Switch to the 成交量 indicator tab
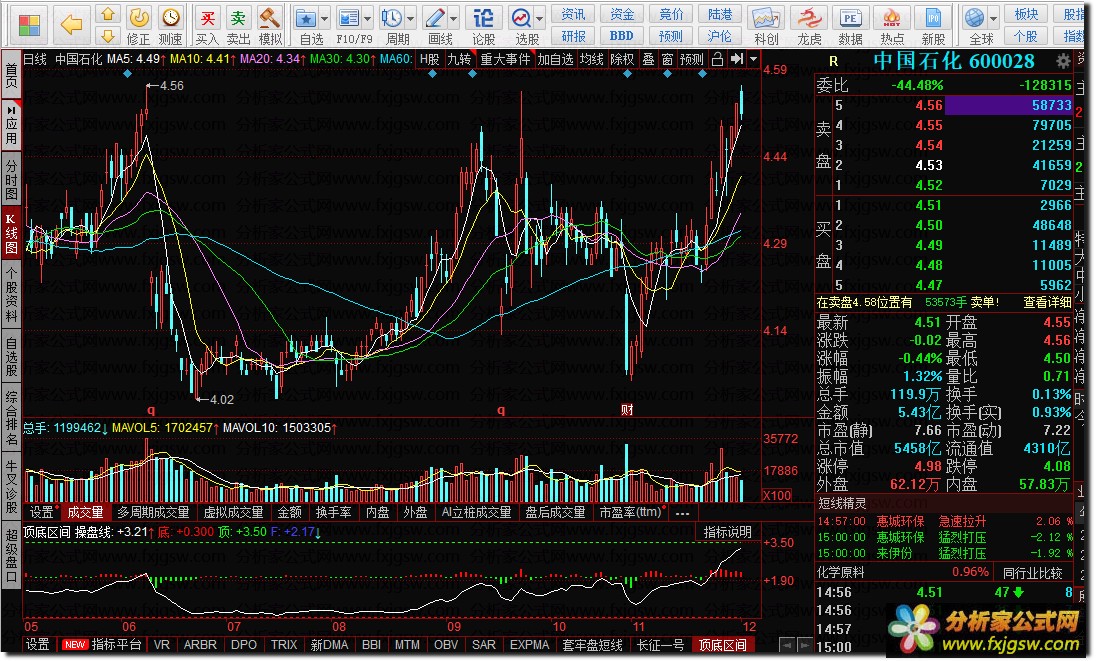The width and height of the screenshot is (1096, 661). point(85,513)
